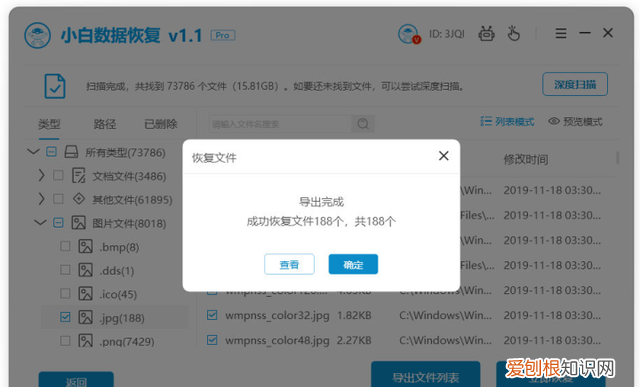Screen dimensions: 640x387
Task: Expand the 其他文件 tree node
Action: point(41,199)
